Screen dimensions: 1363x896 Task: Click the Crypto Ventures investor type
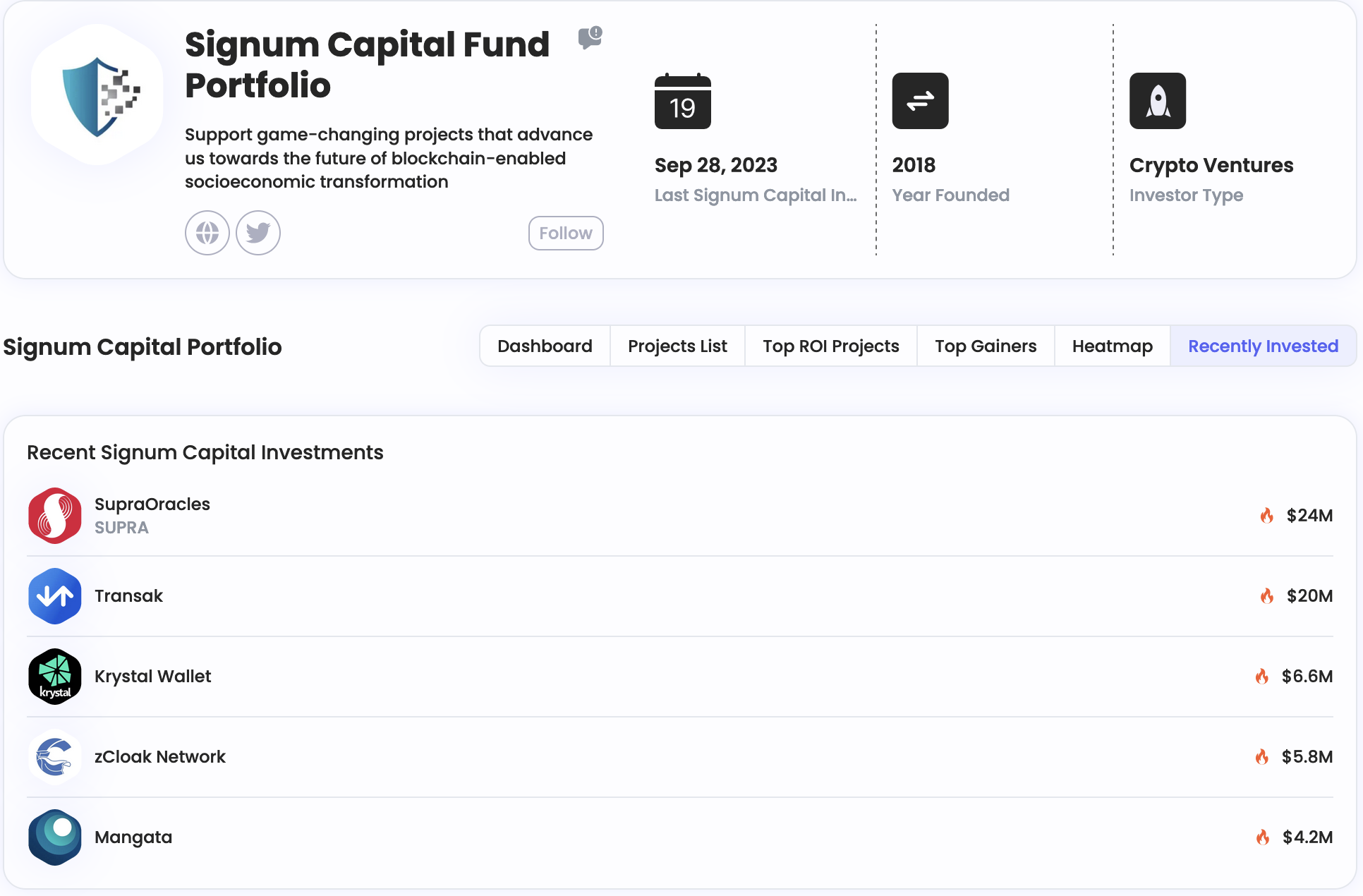1211,165
